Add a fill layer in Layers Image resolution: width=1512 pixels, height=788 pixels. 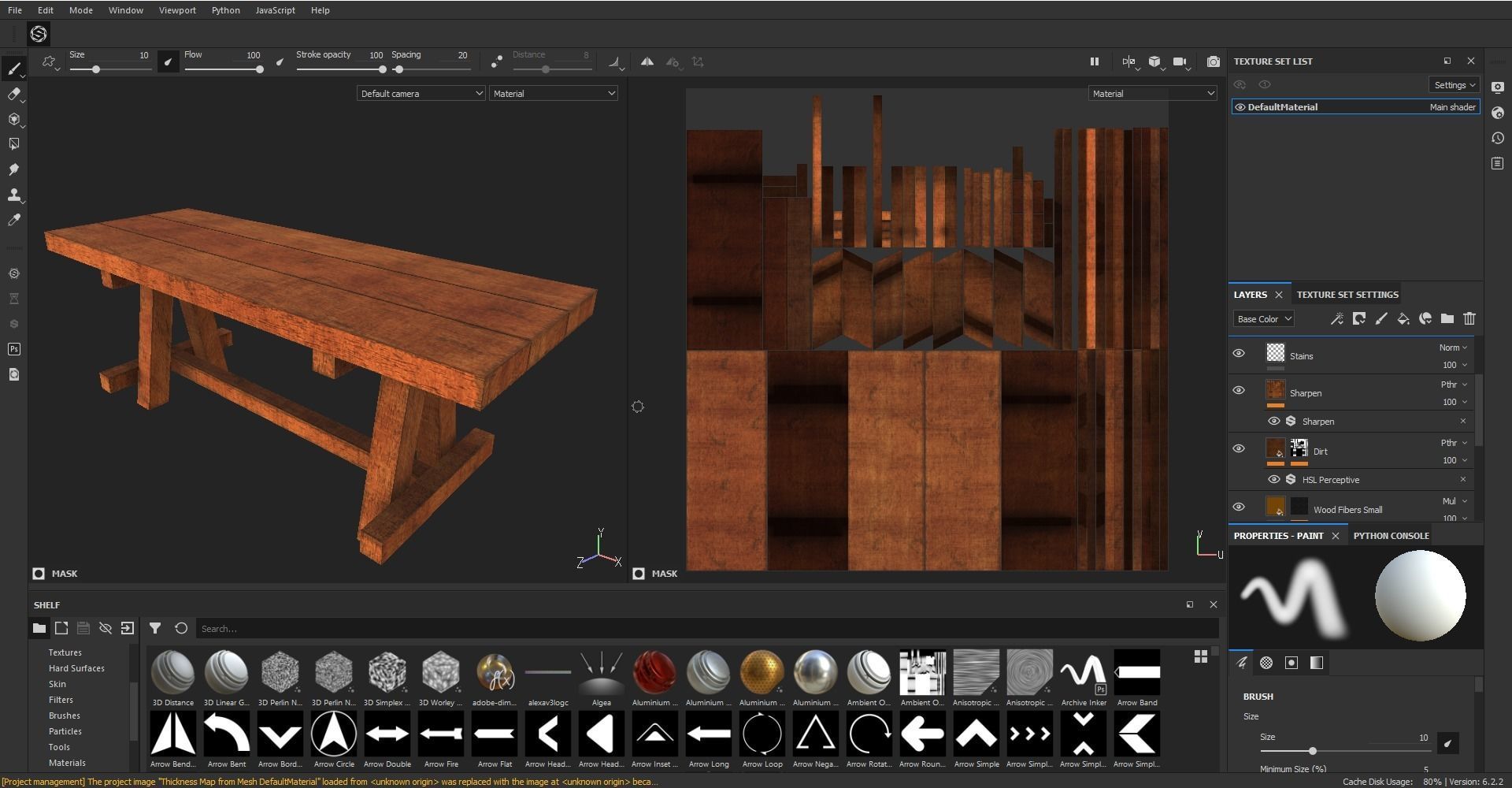(x=1403, y=319)
